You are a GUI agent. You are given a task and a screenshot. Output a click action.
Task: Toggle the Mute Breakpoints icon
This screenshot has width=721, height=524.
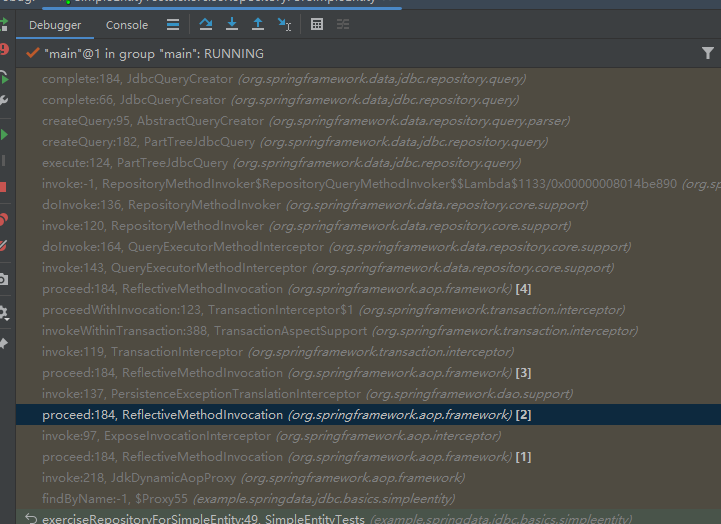[x=4, y=246]
